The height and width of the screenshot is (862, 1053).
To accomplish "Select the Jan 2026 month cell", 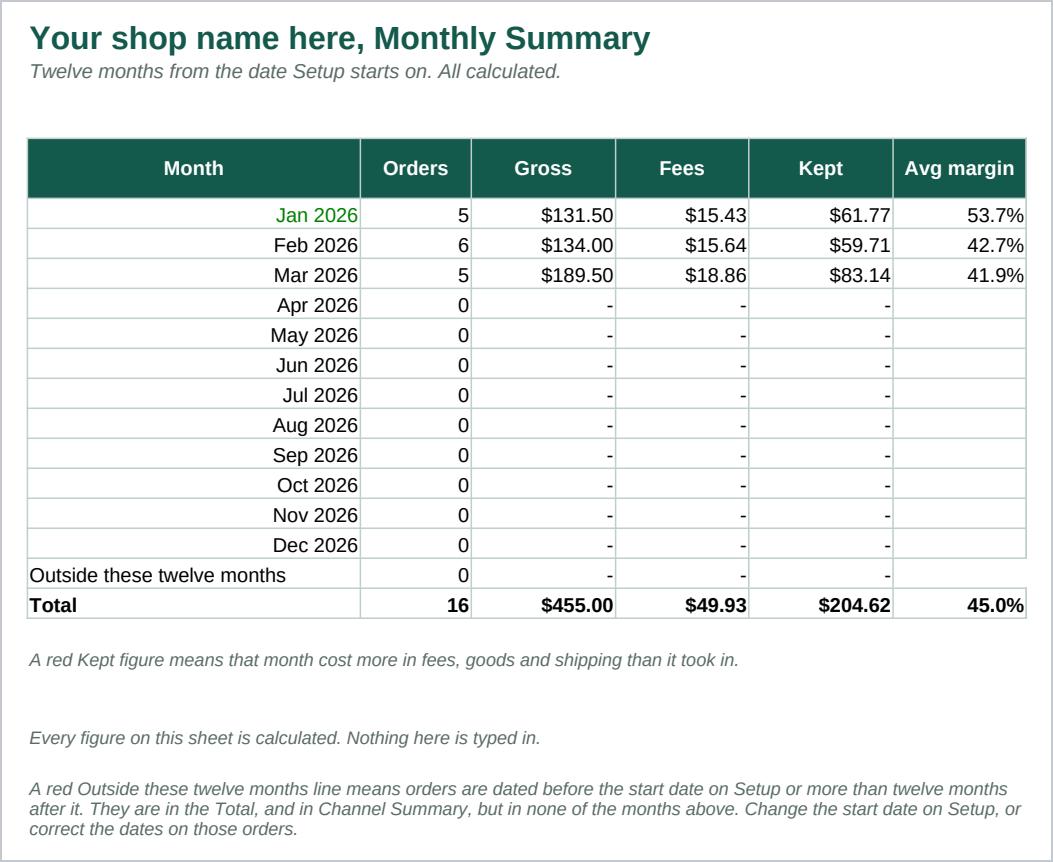I will pyautogui.click(x=194, y=215).
